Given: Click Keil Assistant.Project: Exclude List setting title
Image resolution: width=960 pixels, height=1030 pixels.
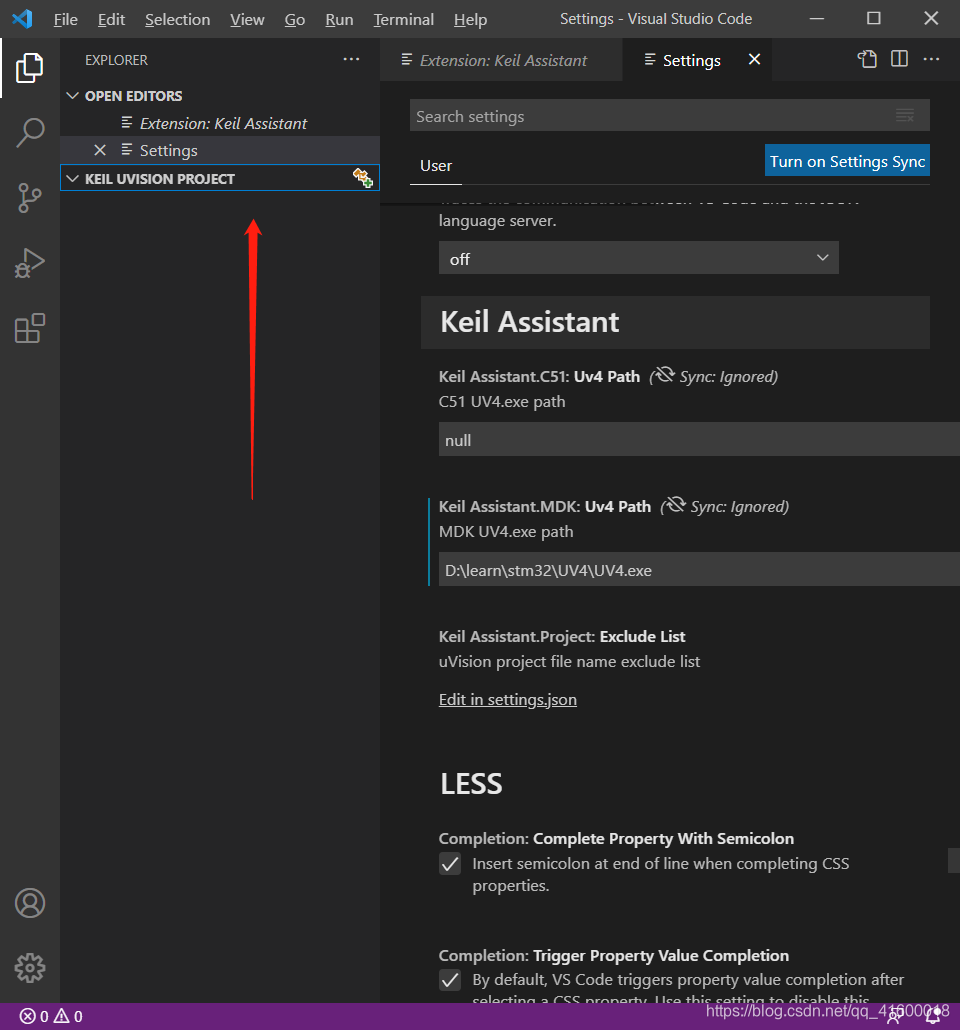Looking at the screenshot, I should [x=562, y=636].
